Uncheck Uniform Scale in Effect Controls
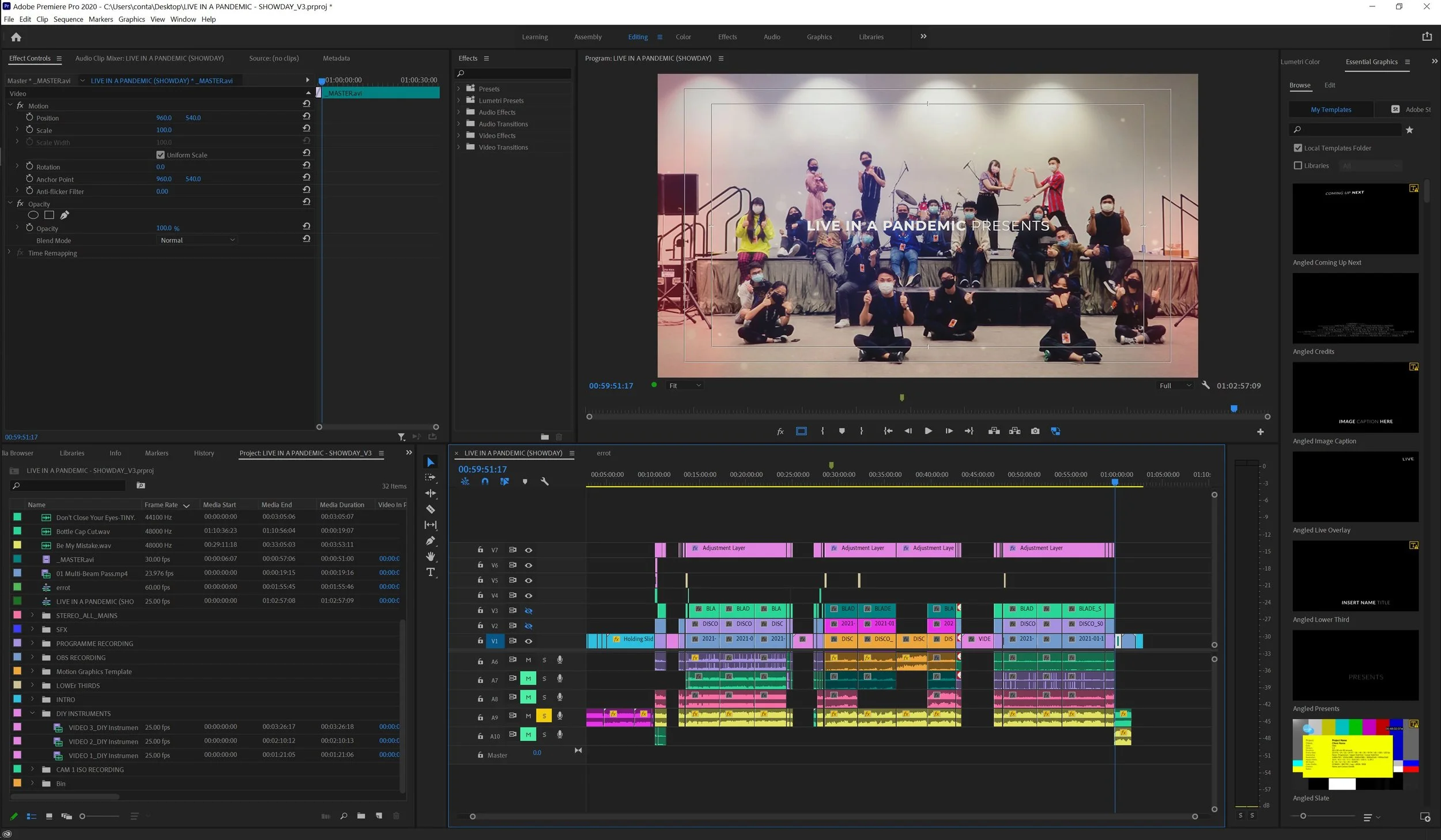Screen dimensions: 1441x840 point(160,154)
